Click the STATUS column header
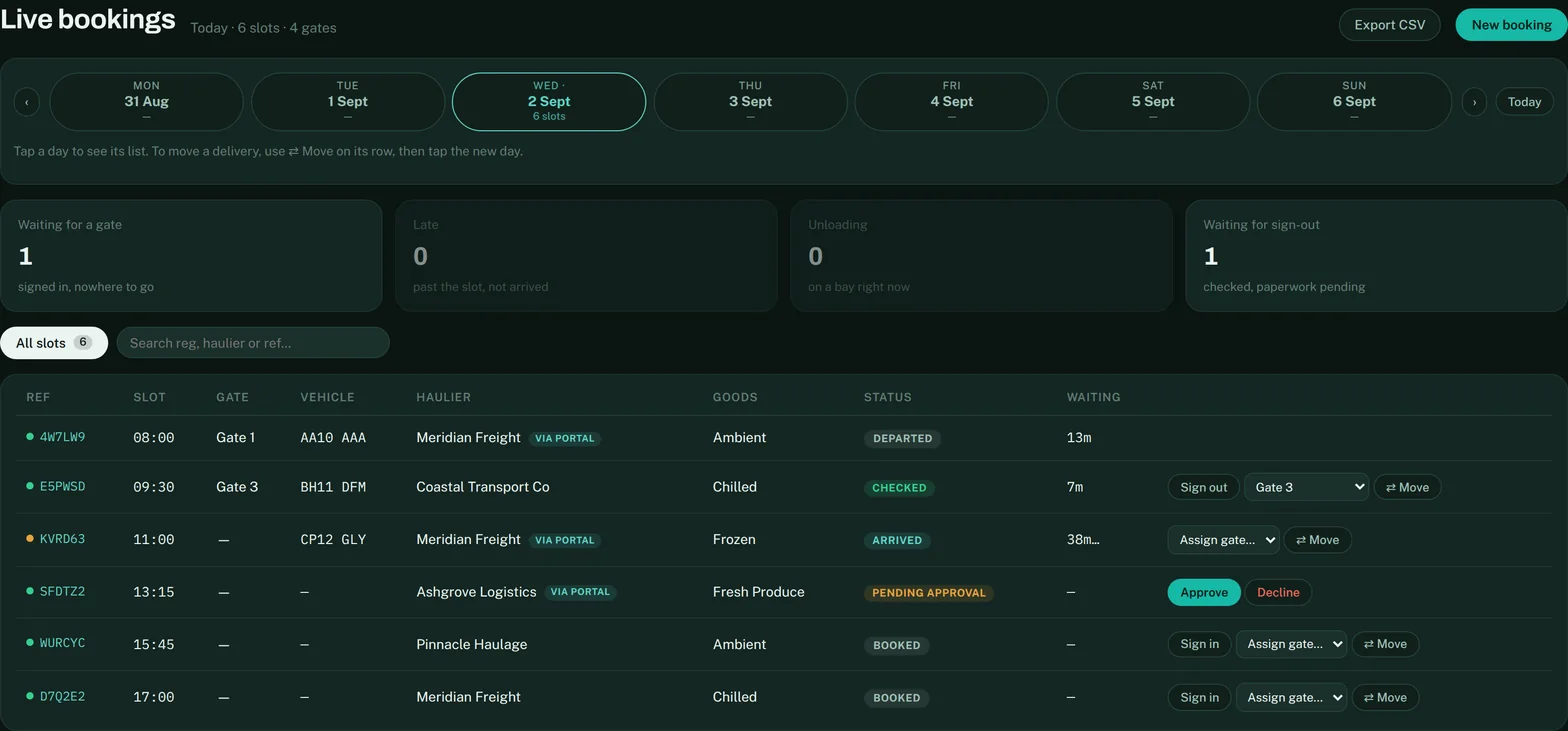Image resolution: width=1568 pixels, height=731 pixels. coord(888,397)
